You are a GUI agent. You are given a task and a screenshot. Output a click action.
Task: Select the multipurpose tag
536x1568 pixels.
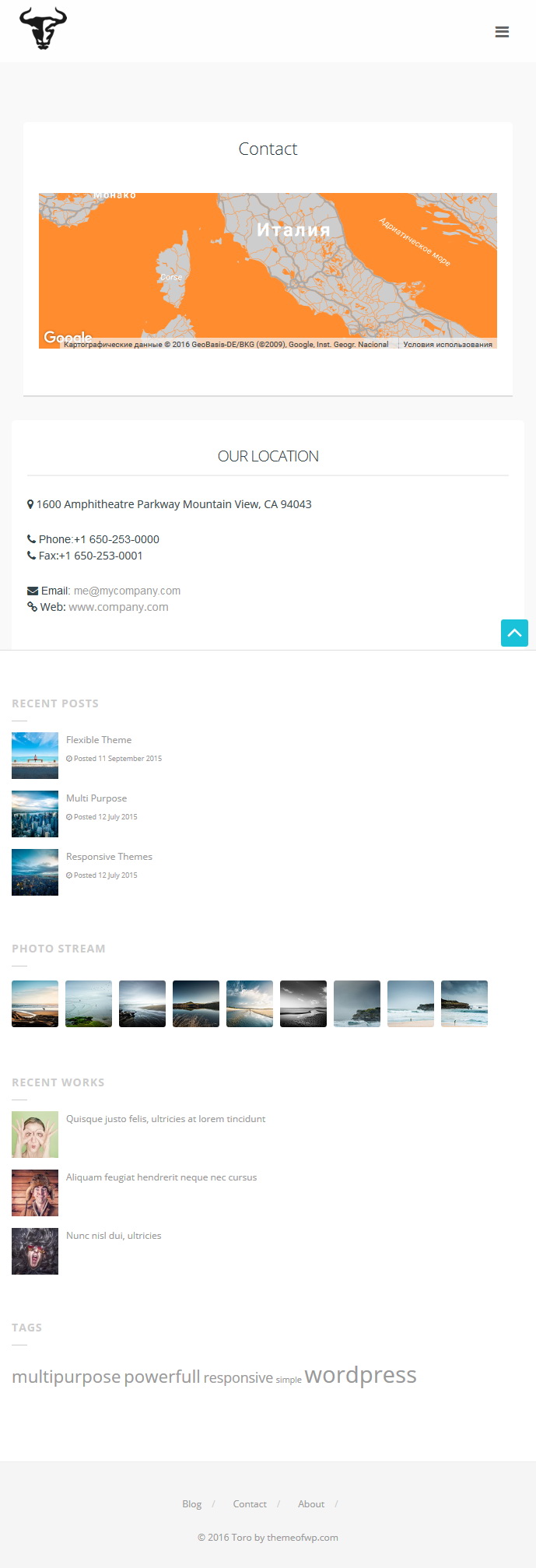[66, 1377]
